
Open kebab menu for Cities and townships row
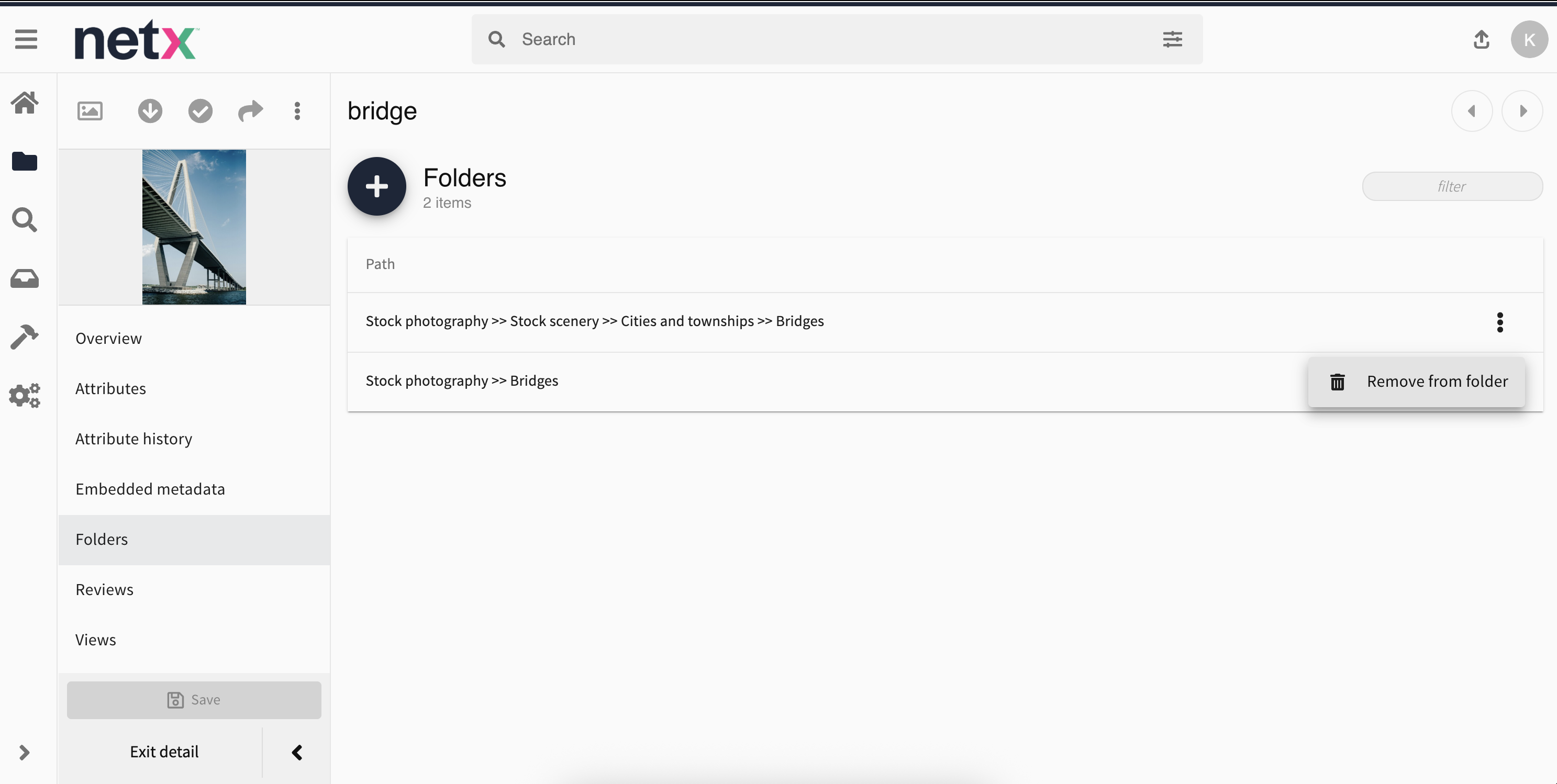pyautogui.click(x=1499, y=322)
